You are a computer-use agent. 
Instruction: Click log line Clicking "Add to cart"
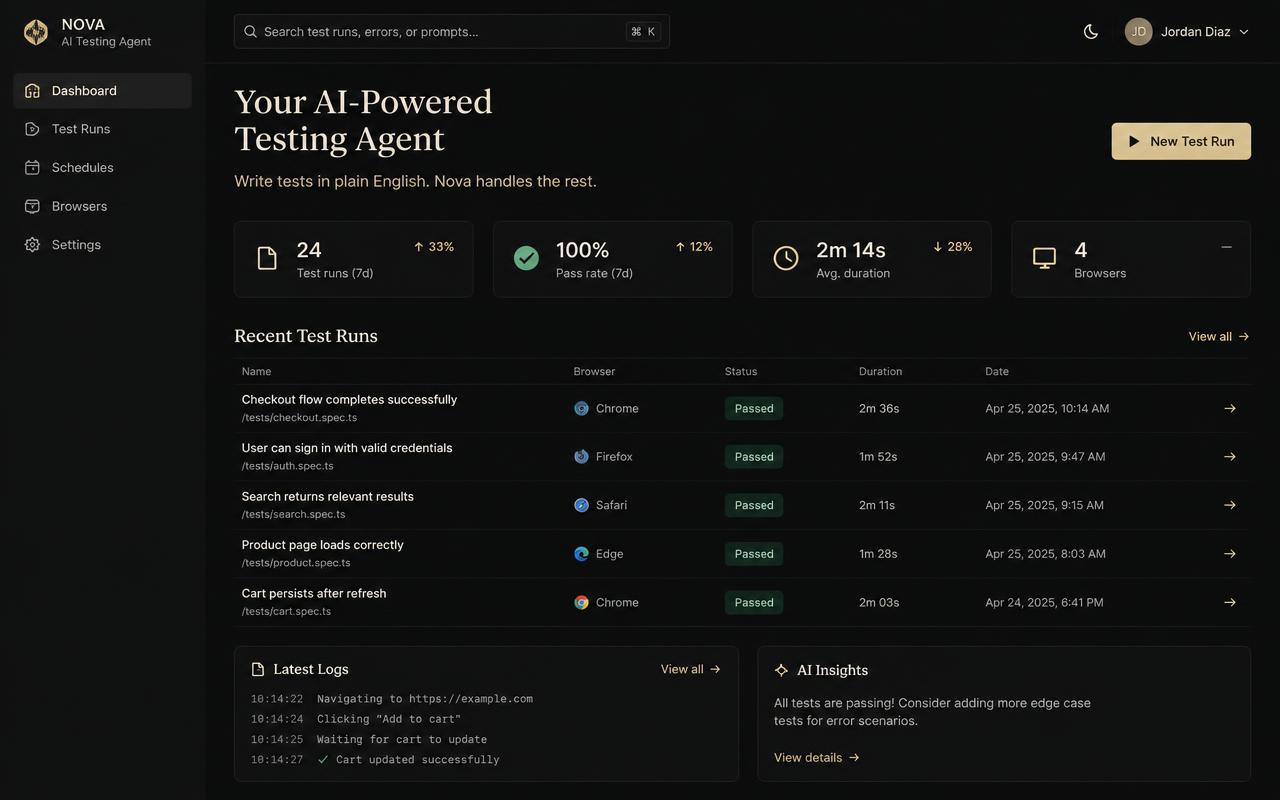pyautogui.click(x=356, y=719)
